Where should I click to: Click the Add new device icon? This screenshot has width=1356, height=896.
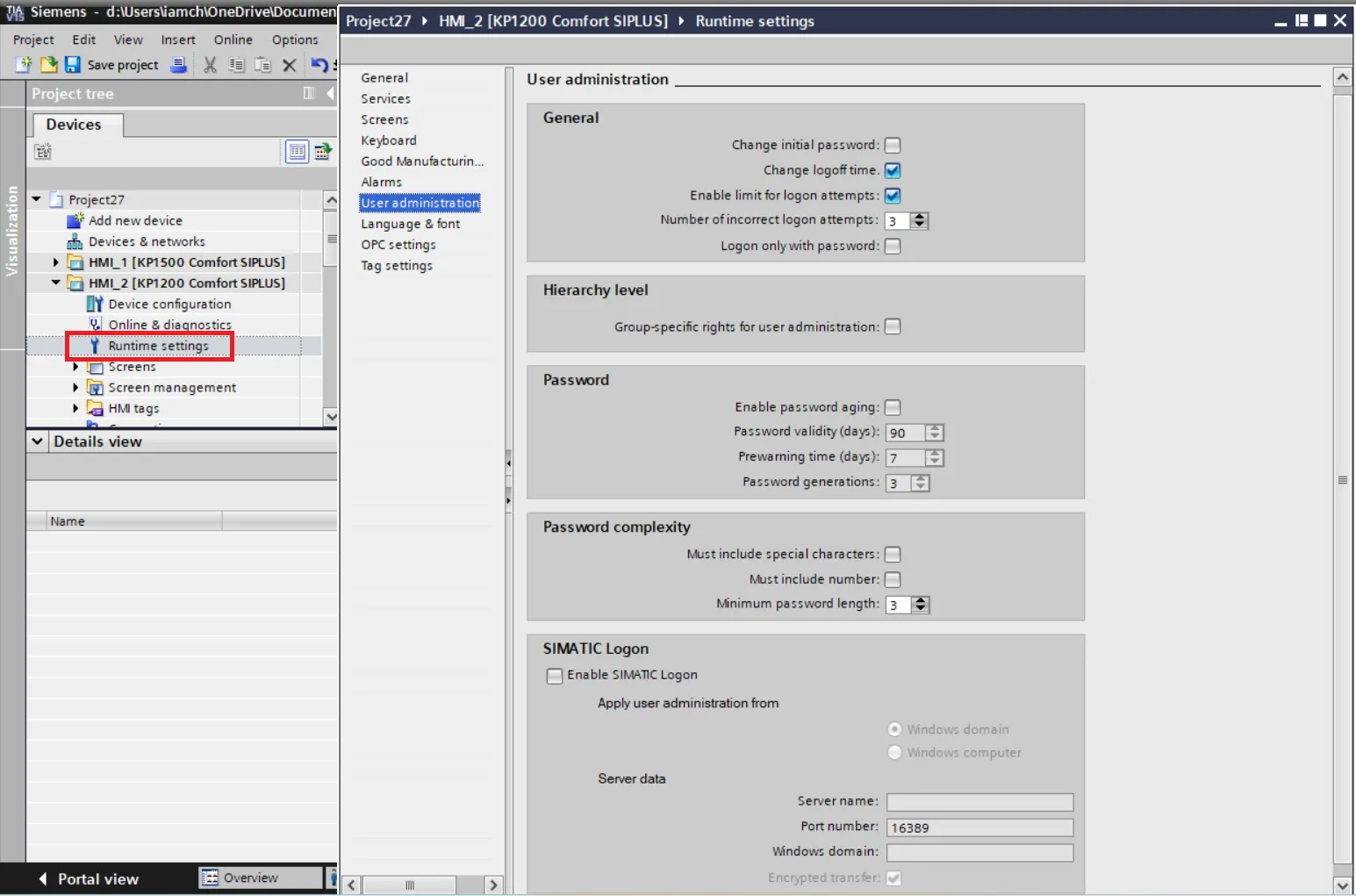pos(75,220)
